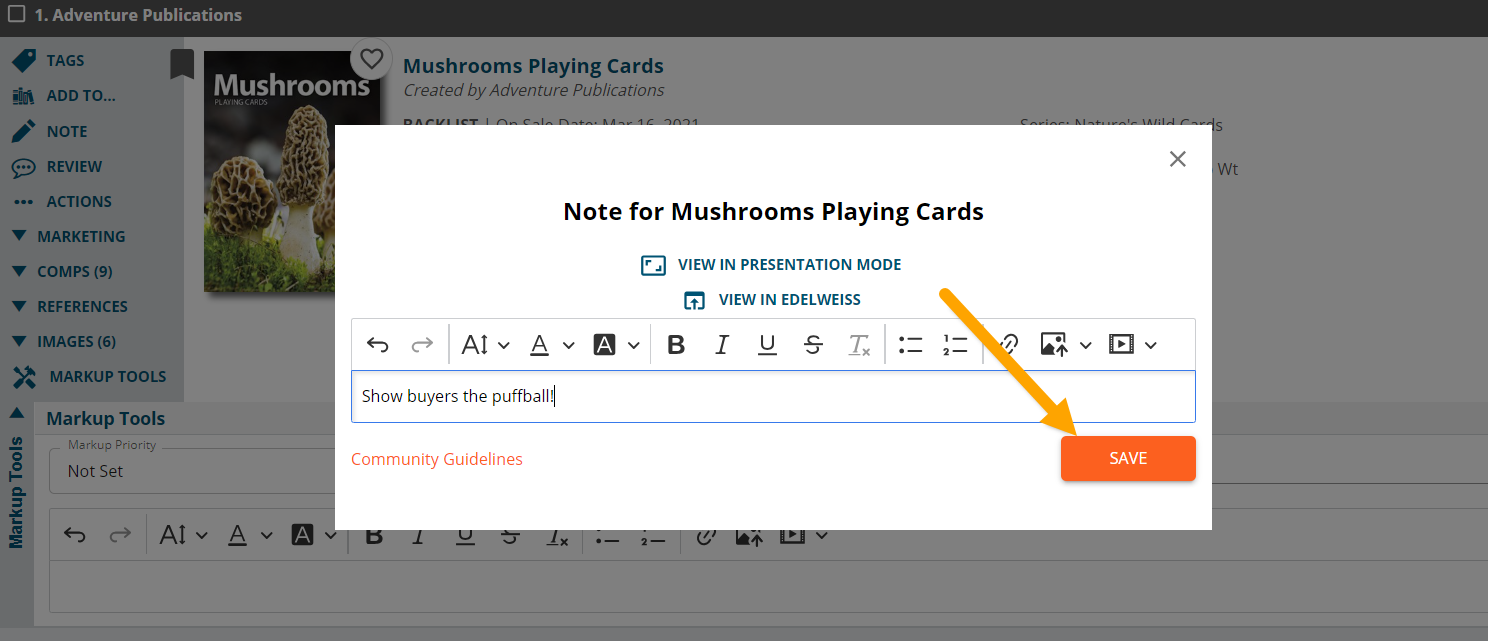Favorite the title with the heart icon
The image size is (1488, 641).
(371, 59)
